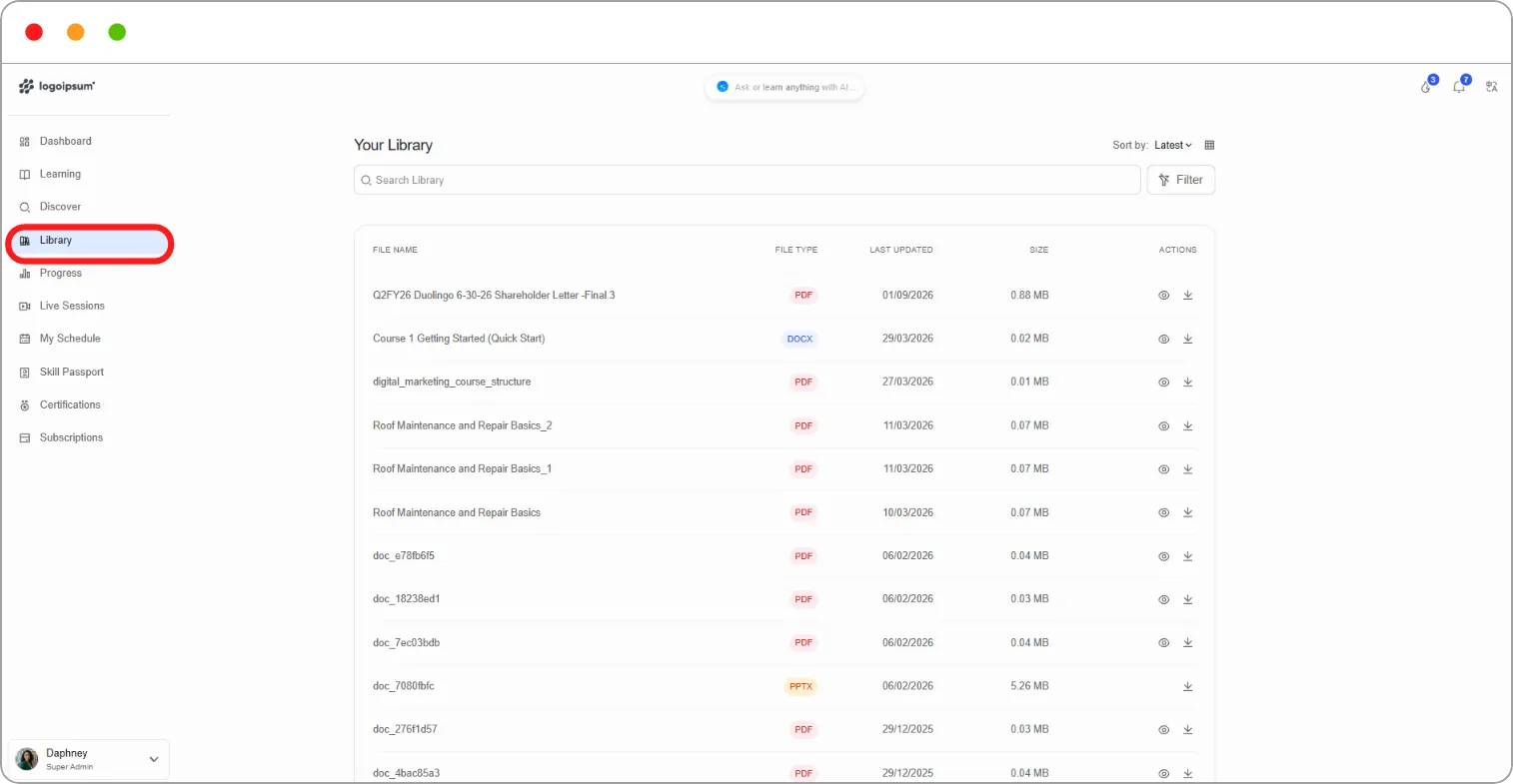Download doc_7080fbfc PPTX file

click(1188, 686)
